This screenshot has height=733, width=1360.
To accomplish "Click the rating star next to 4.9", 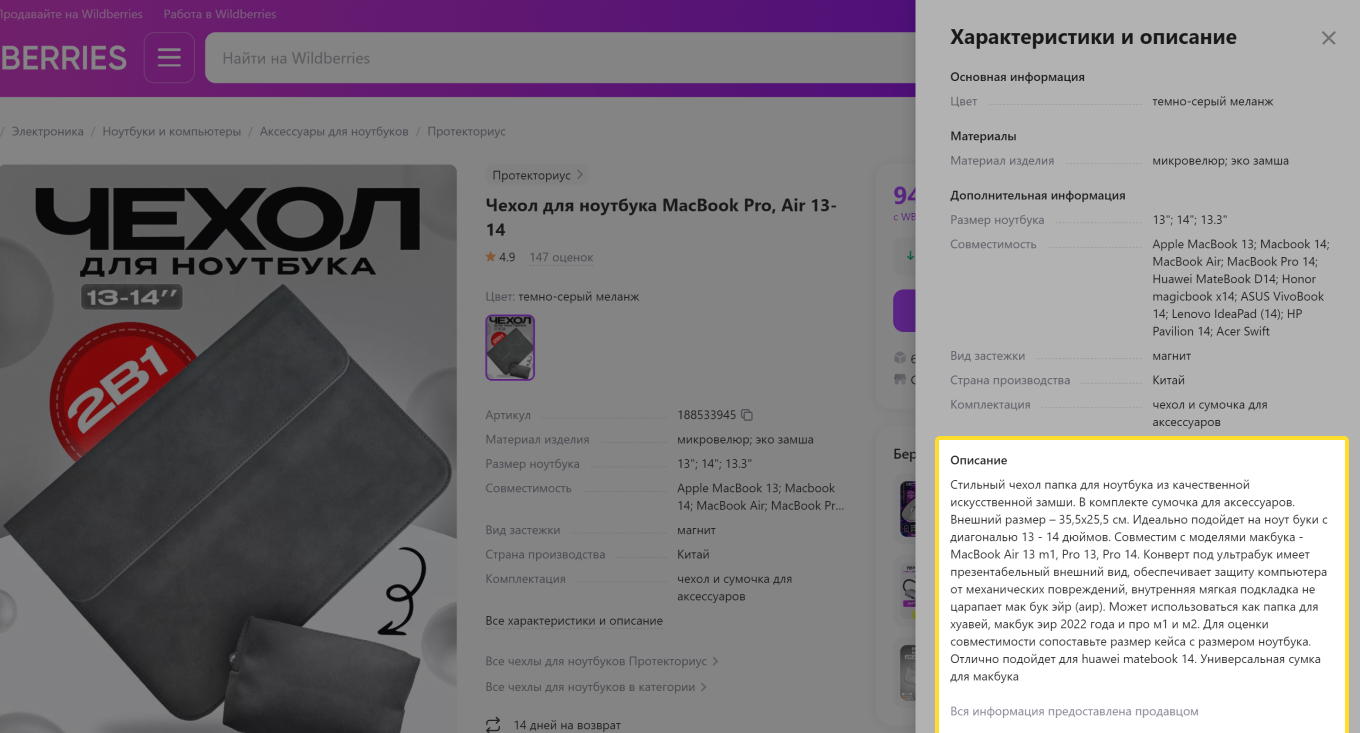I will coord(491,257).
